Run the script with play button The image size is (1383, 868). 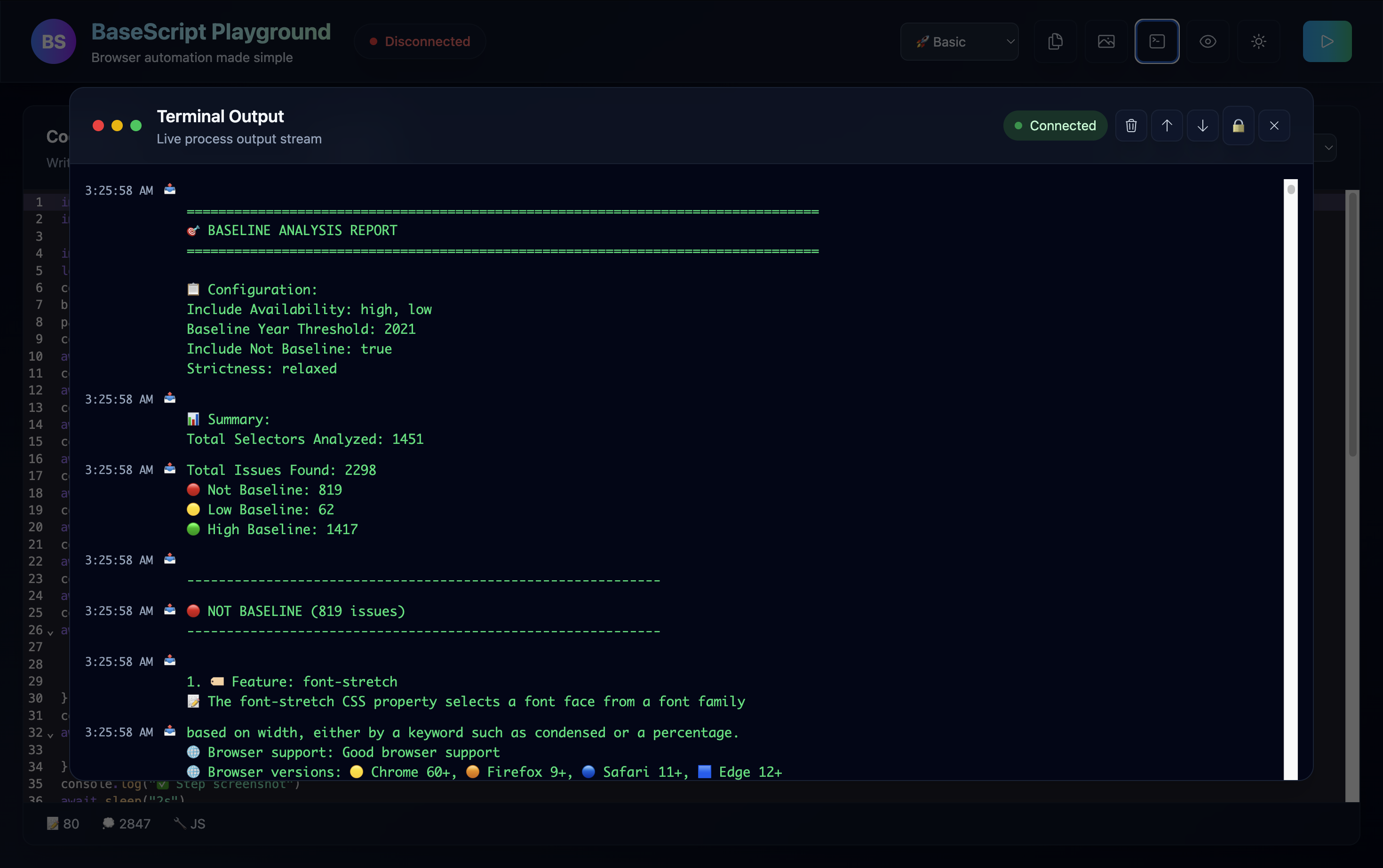(1327, 41)
